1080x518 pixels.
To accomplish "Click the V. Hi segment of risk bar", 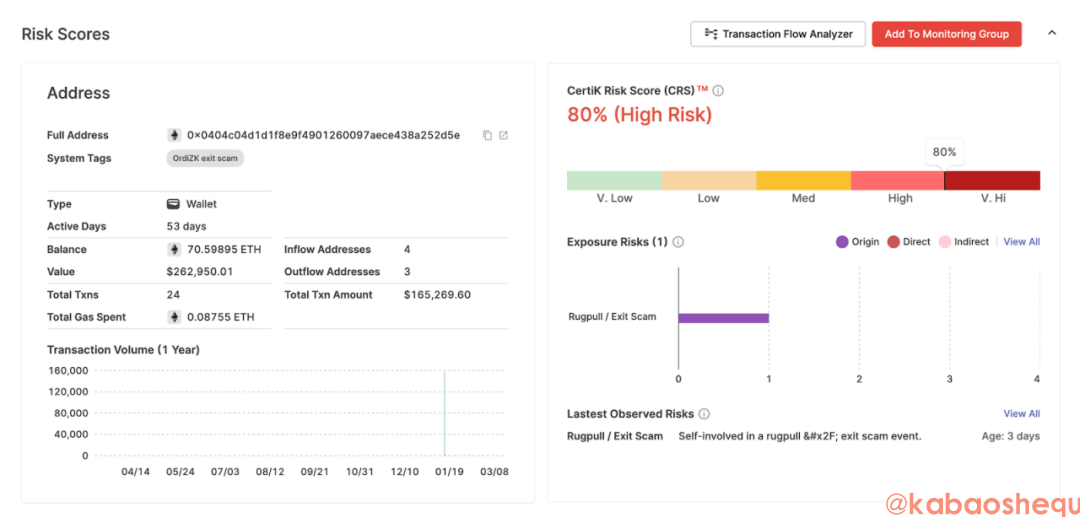I will 992,181.
